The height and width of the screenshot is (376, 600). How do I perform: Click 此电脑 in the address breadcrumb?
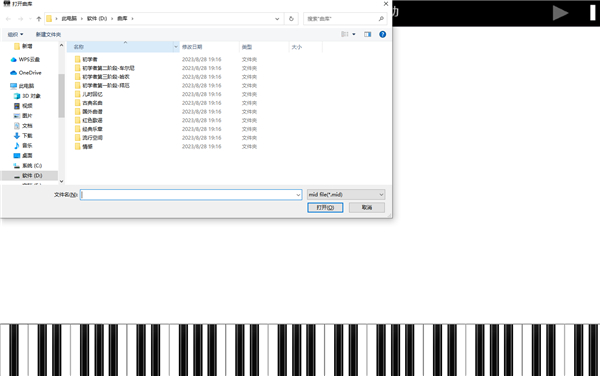coord(69,18)
